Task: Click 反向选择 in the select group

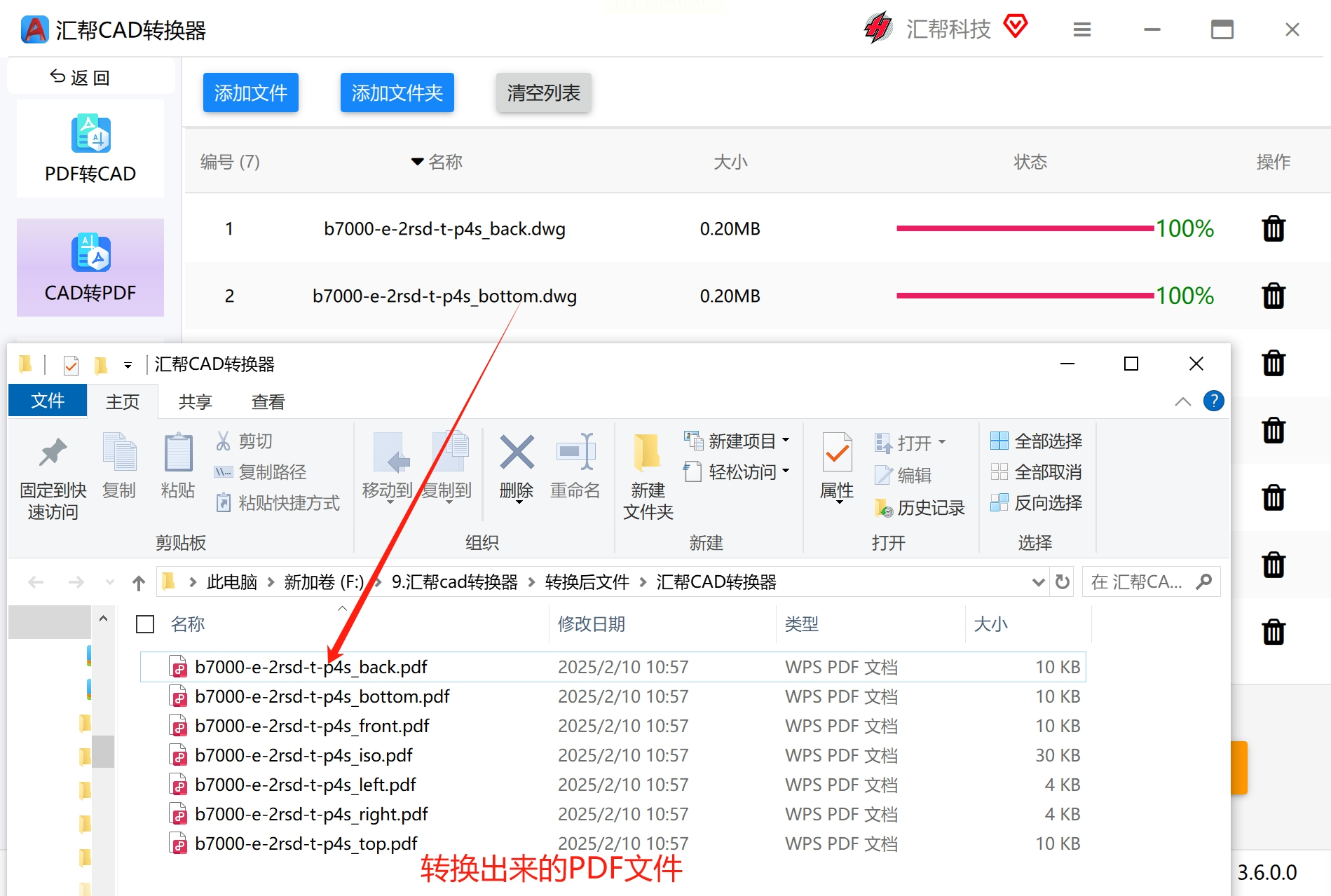Action: click(x=1037, y=503)
